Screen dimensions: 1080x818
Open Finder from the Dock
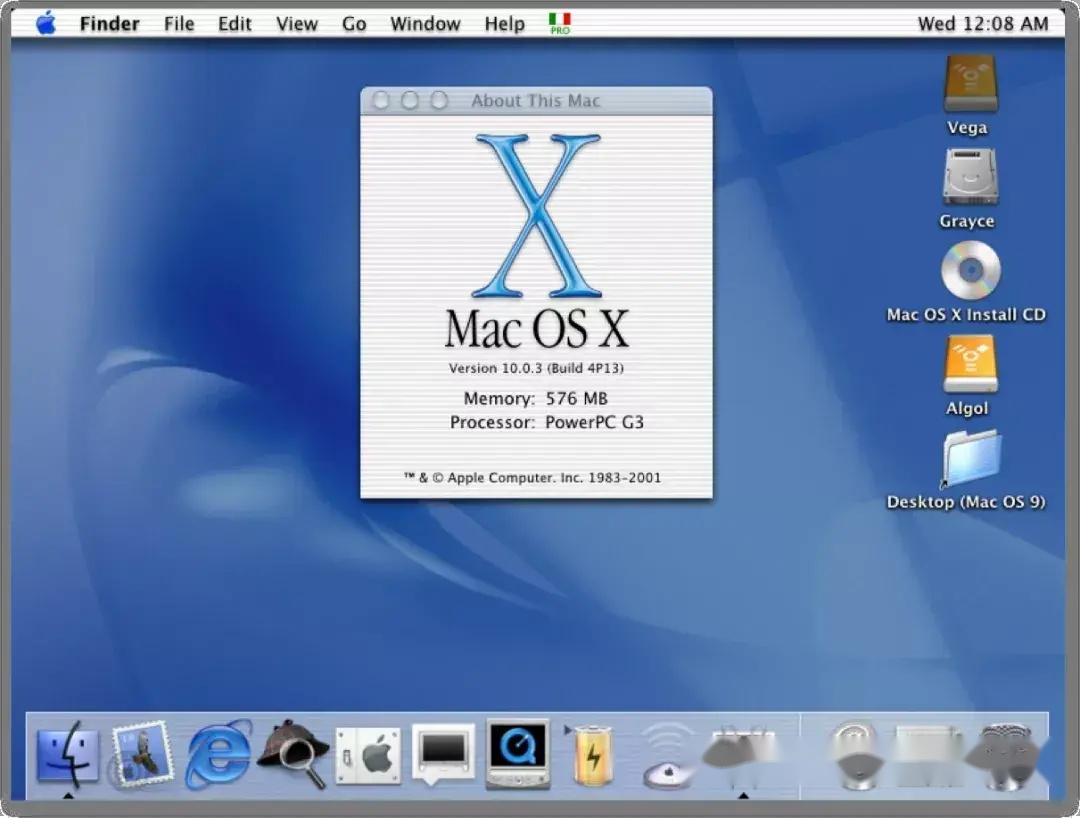(x=68, y=755)
